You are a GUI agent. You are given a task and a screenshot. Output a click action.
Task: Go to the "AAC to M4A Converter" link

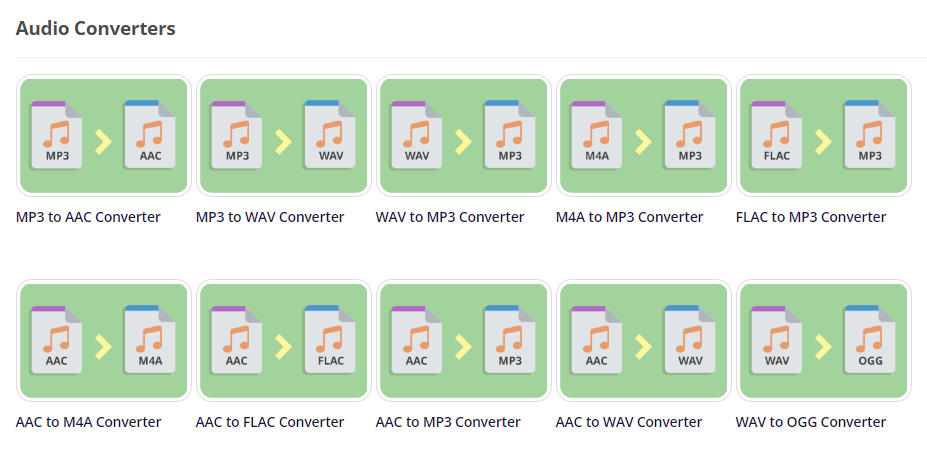[x=88, y=422]
